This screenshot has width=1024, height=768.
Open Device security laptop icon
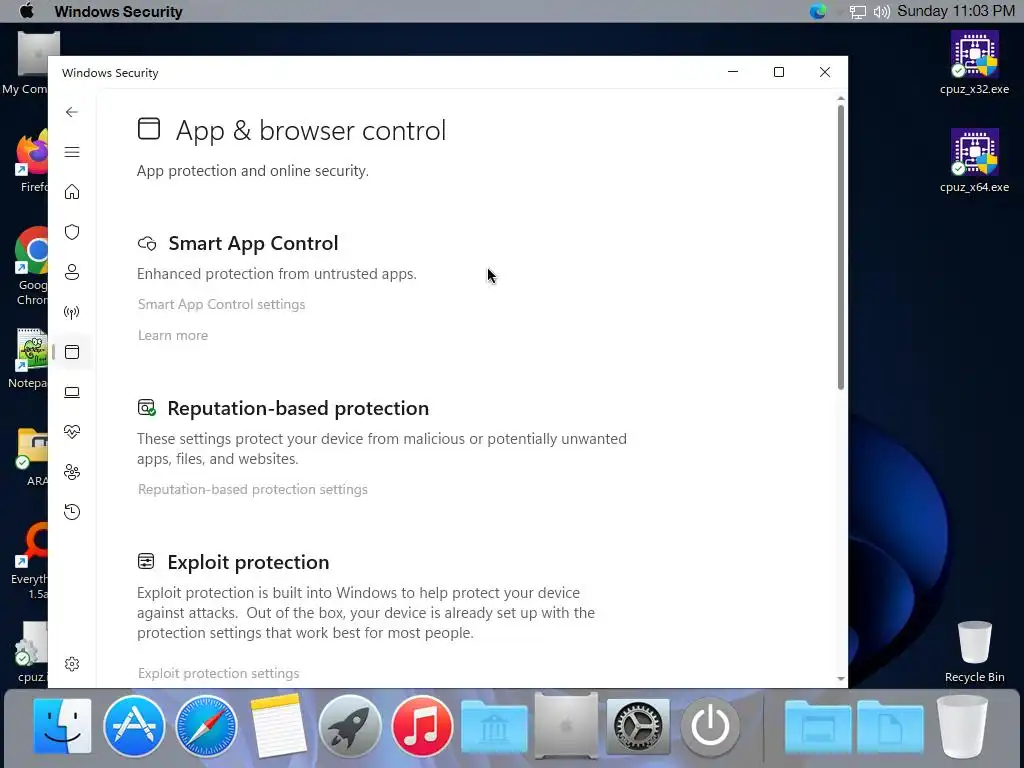coord(72,392)
